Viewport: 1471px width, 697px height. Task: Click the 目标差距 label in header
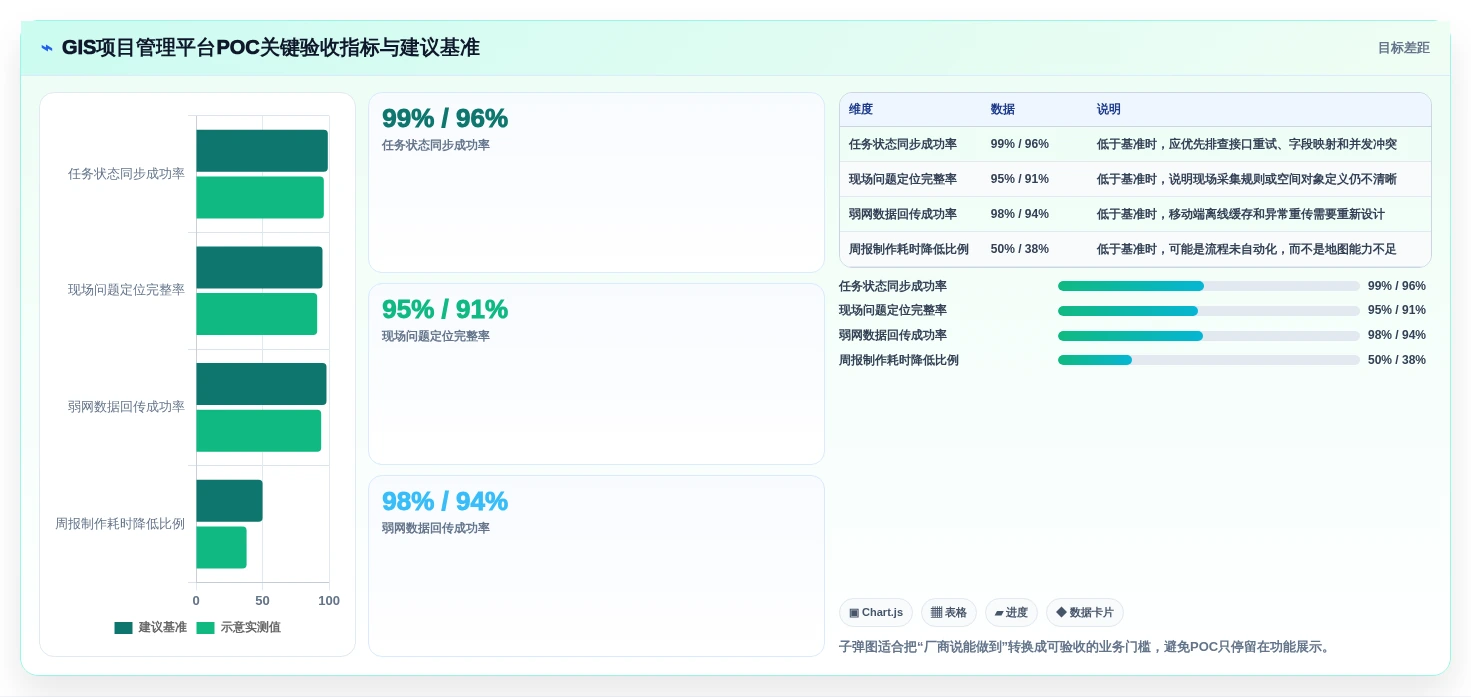[1403, 48]
